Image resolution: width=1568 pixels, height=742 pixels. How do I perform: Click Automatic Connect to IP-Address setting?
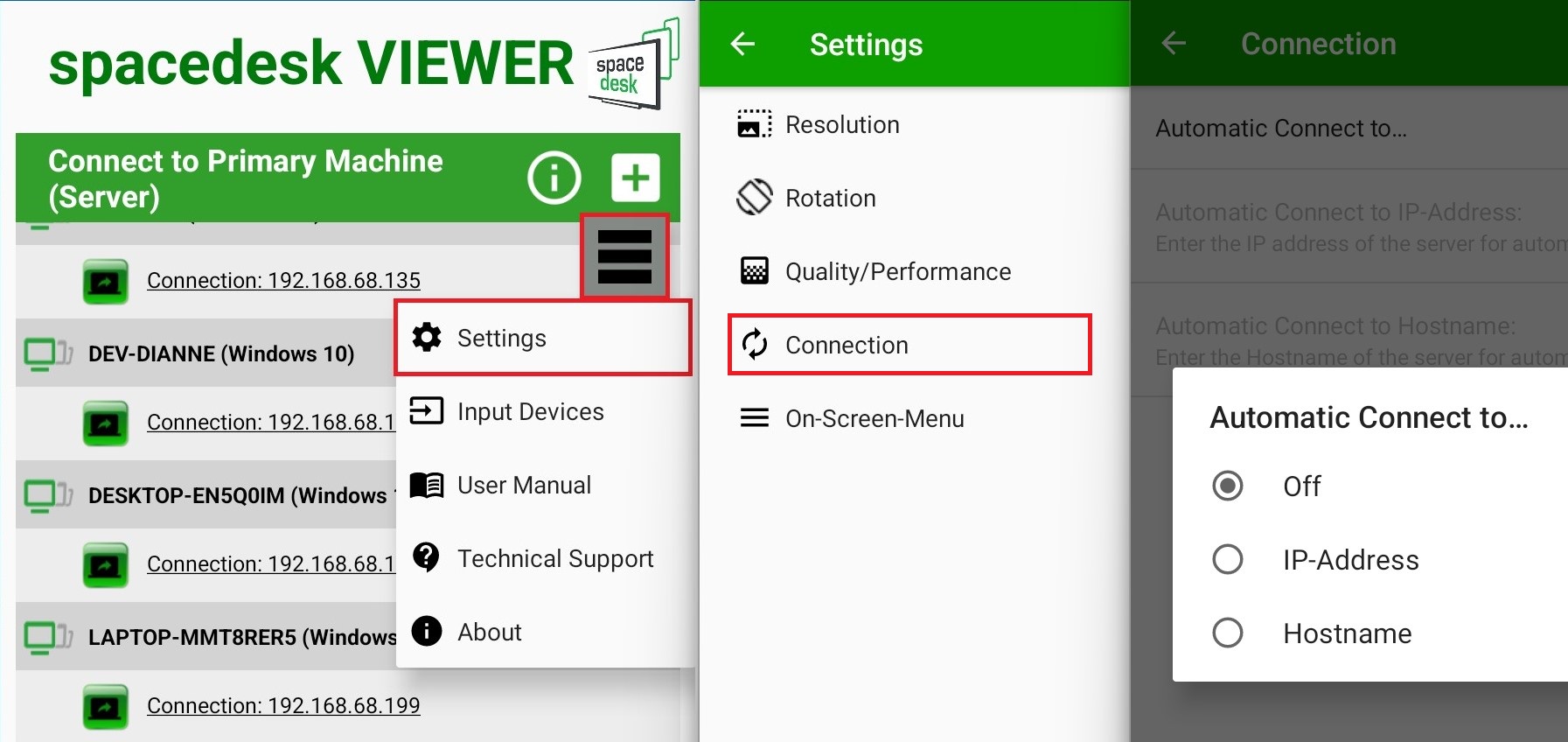click(x=1349, y=227)
